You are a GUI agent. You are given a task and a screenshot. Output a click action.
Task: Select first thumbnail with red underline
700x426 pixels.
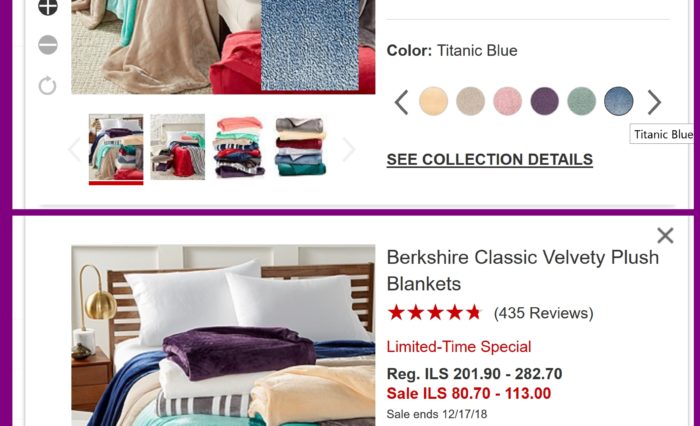pos(116,147)
